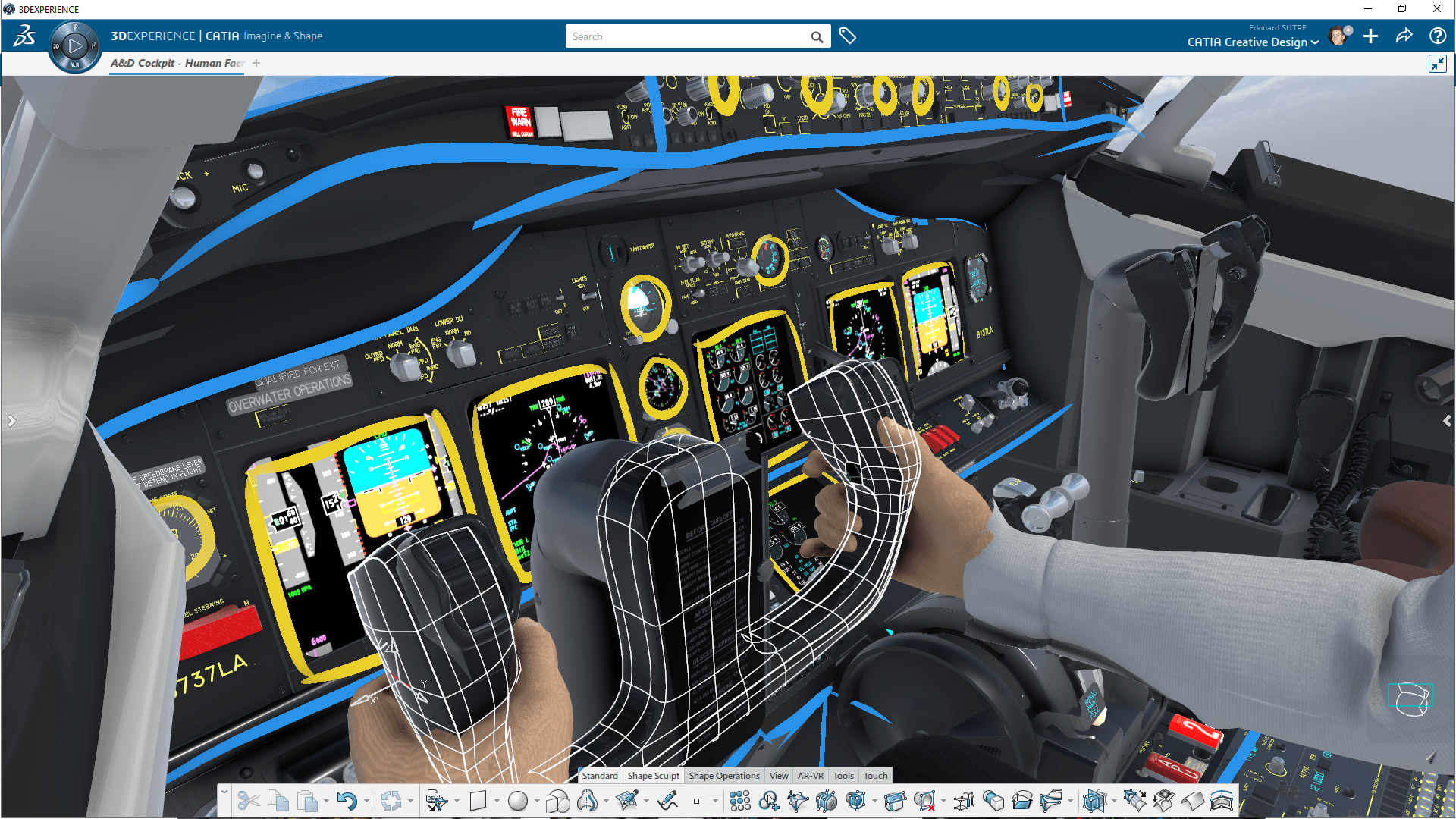1456x819 pixels.
Task: Click the compass play button
Action: (74, 46)
